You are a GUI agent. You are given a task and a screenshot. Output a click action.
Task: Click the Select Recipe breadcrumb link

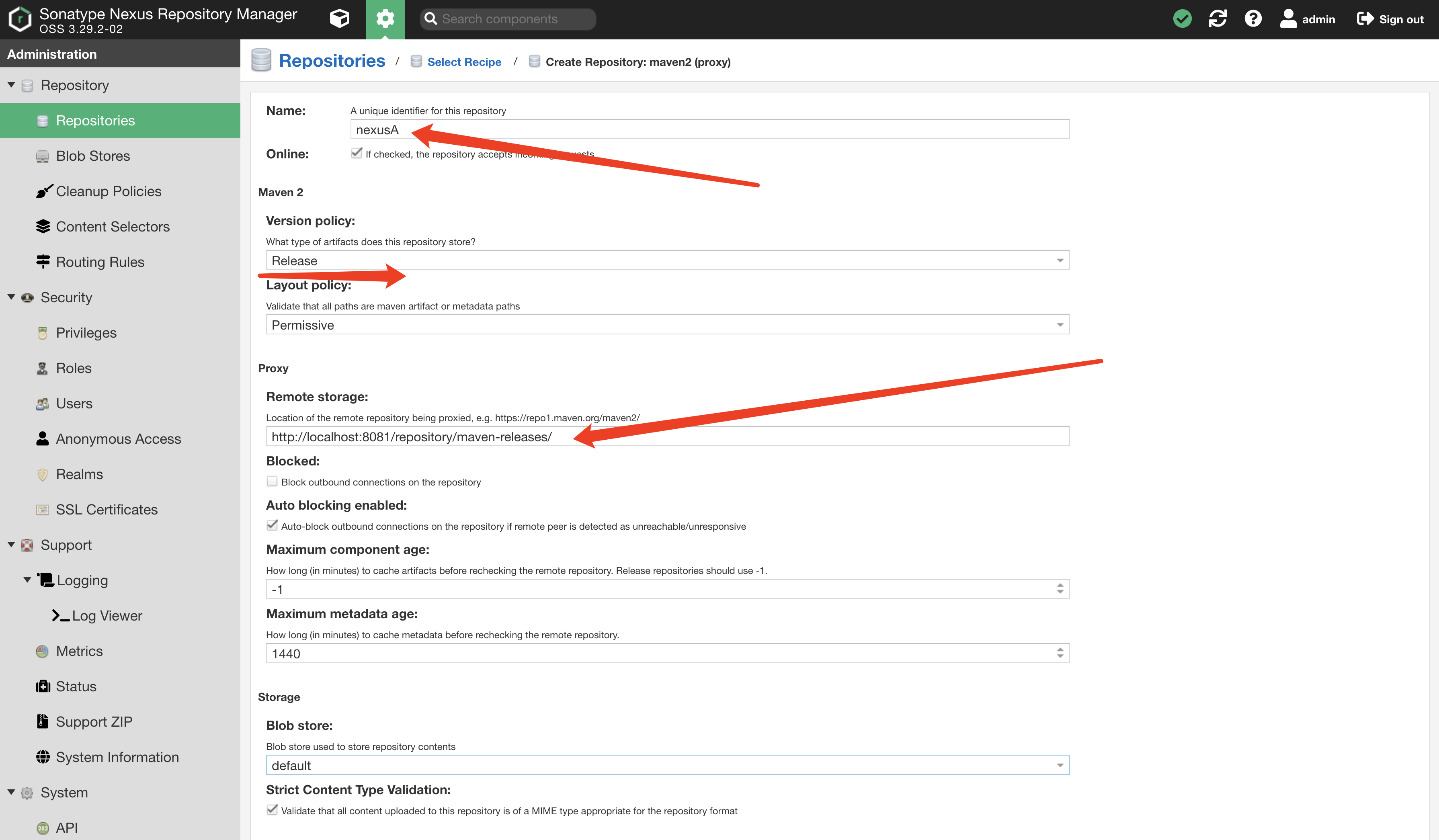pyautogui.click(x=464, y=61)
